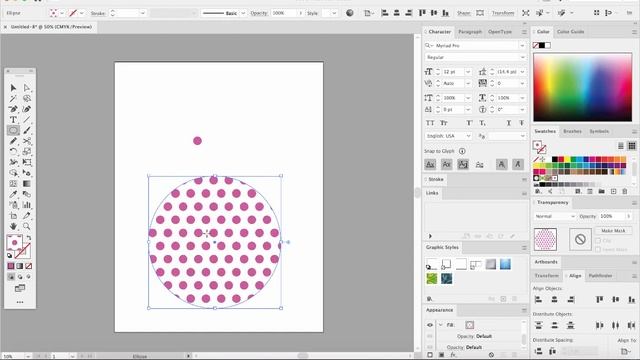Click Delete Swatch trash icon
The height and width of the screenshot is (360, 640).
pos(624,191)
